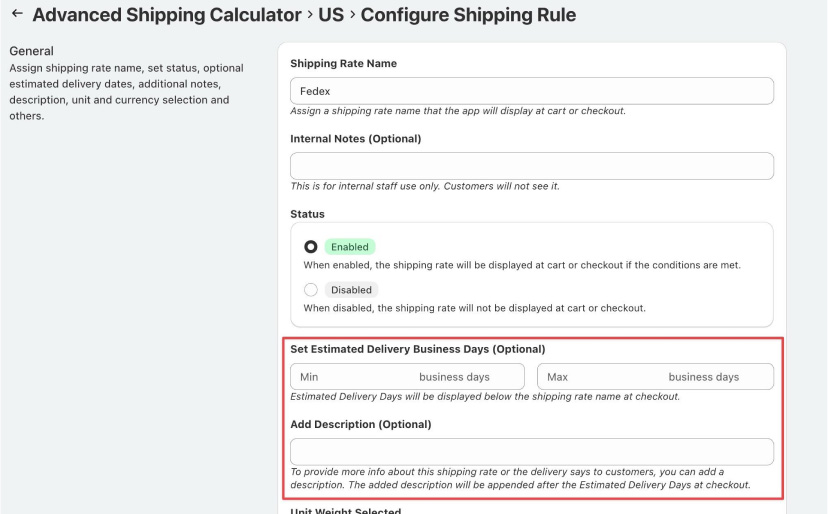Click the Add Description (Optional) label
828x514 pixels.
[x=361, y=424]
